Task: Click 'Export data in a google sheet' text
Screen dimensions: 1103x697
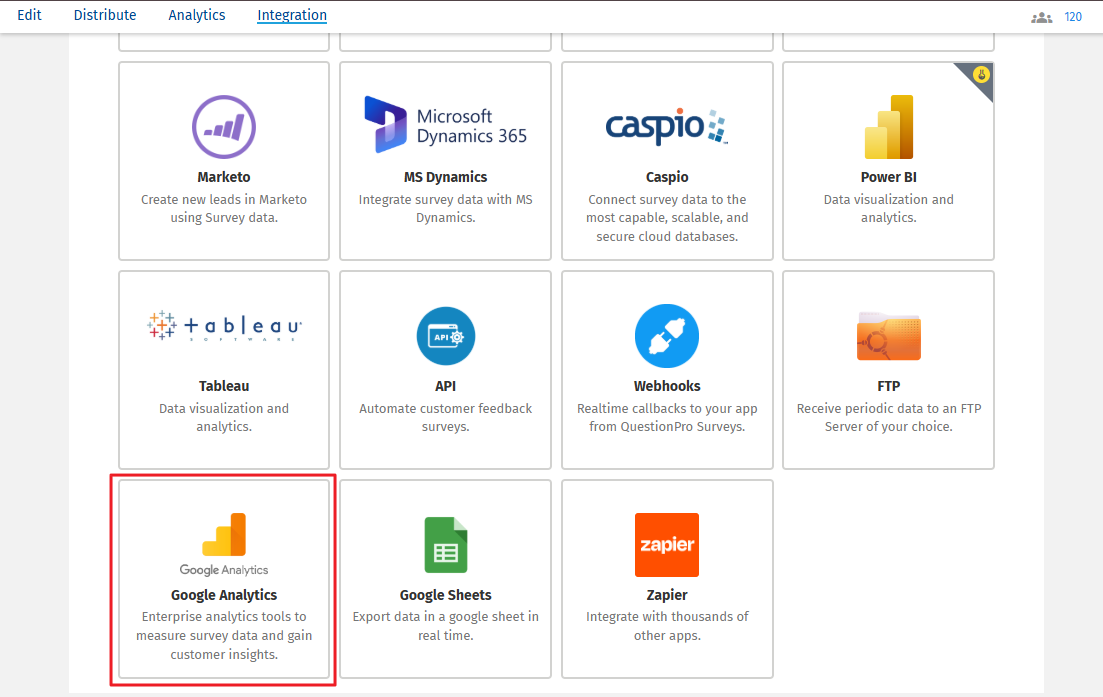Action: point(445,626)
